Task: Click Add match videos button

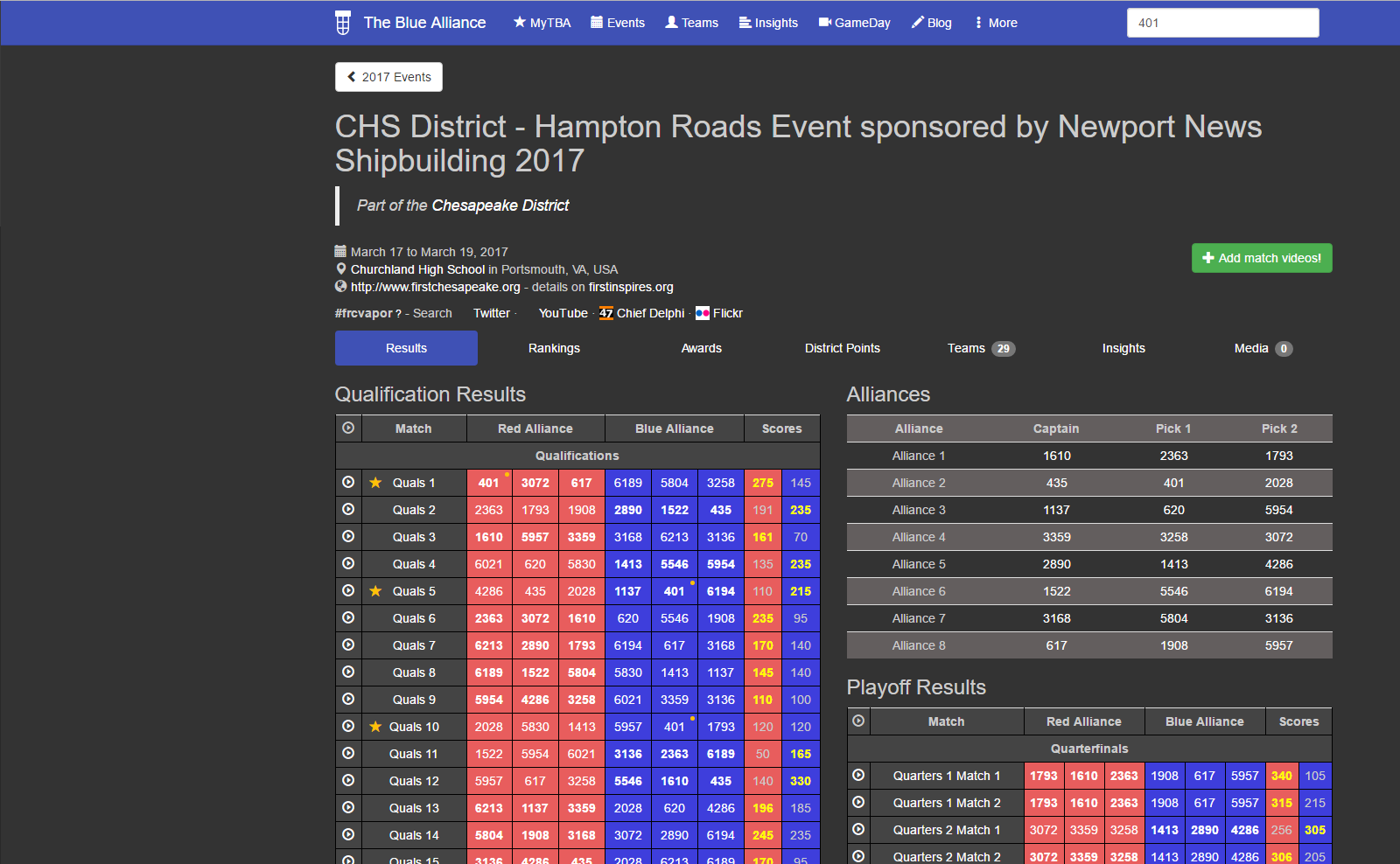Action: [1262, 258]
